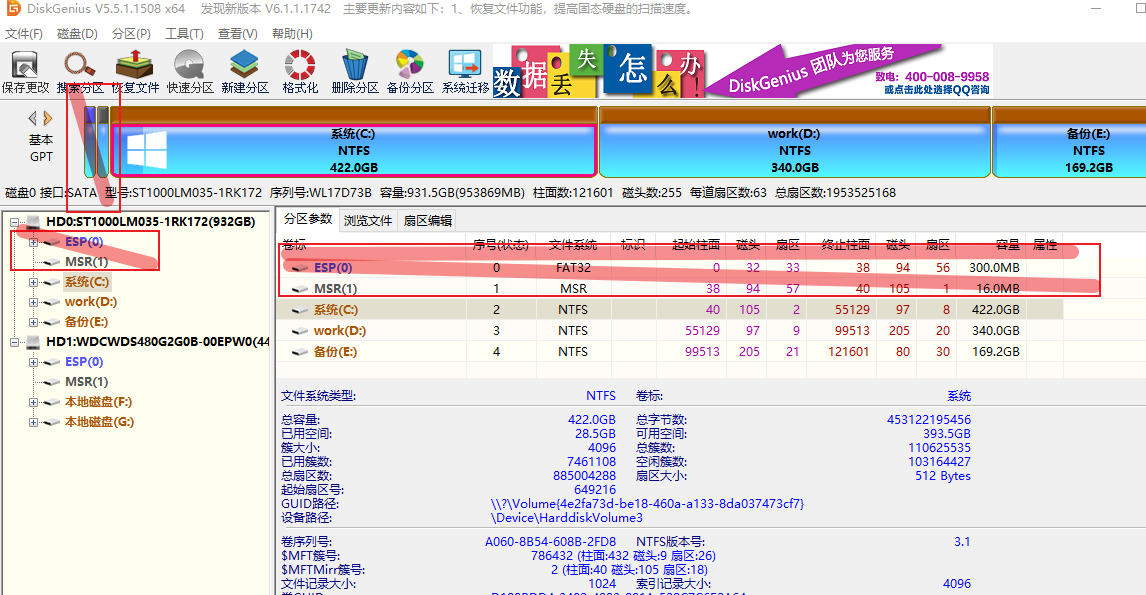
Task: Switch to the 浏览文件 tab
Action: point(368,221)
